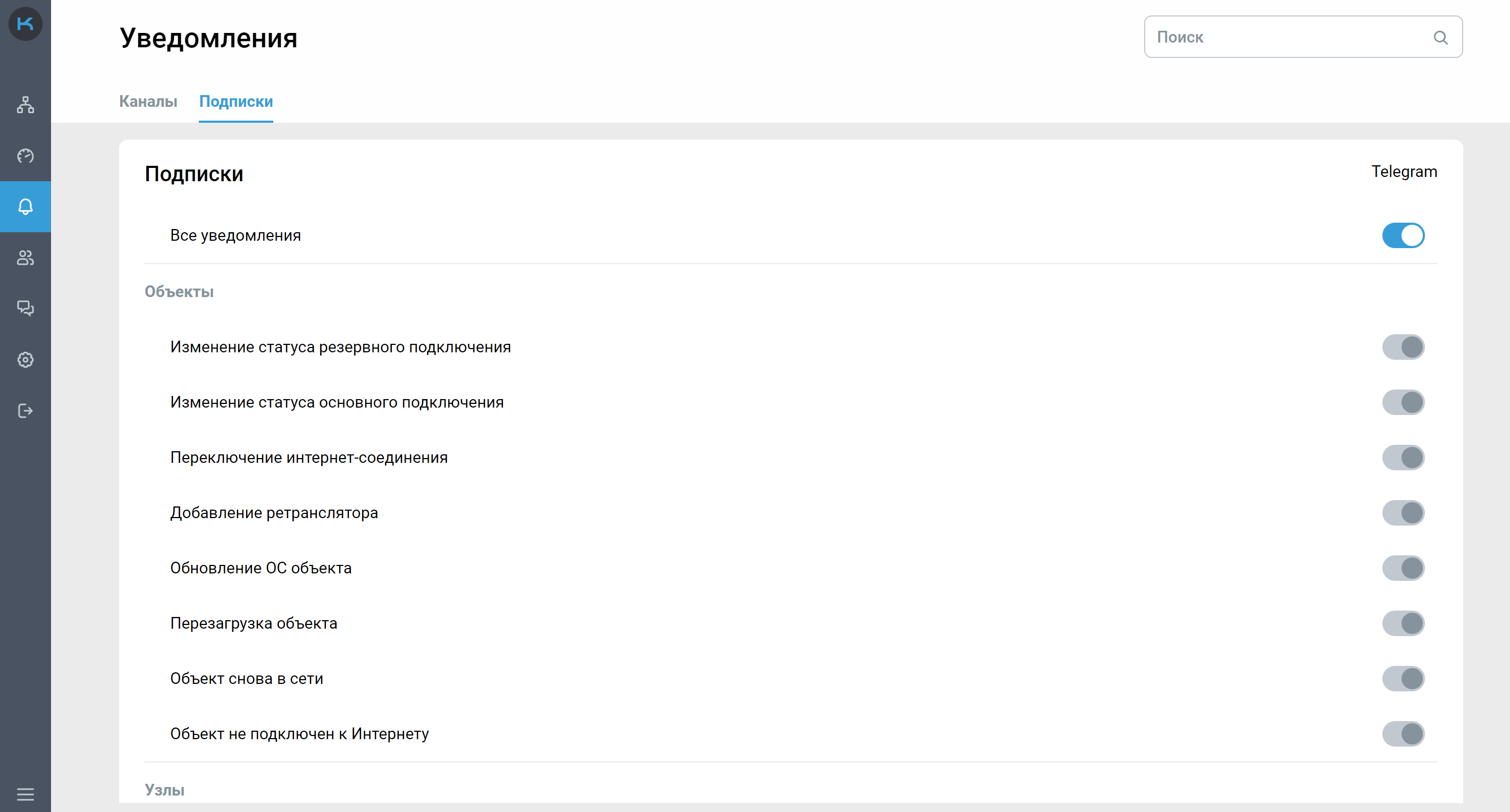Viewport: 1510px width, 812px height.
Task: Toggle 'Перезагрузка объекта' notification switch
Action: click(1403, 623)
